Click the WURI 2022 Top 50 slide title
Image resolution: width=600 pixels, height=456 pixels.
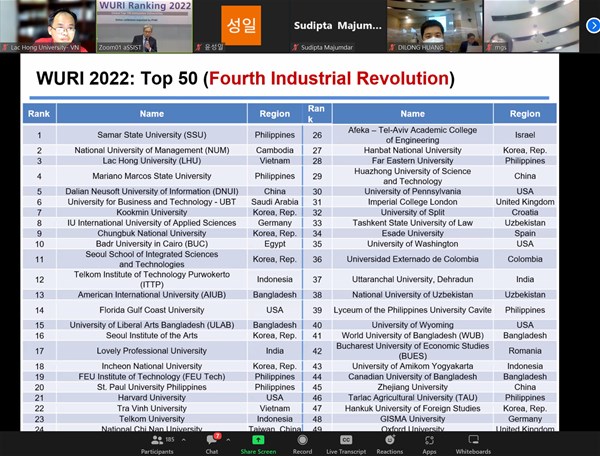click(x=239, y=78)
